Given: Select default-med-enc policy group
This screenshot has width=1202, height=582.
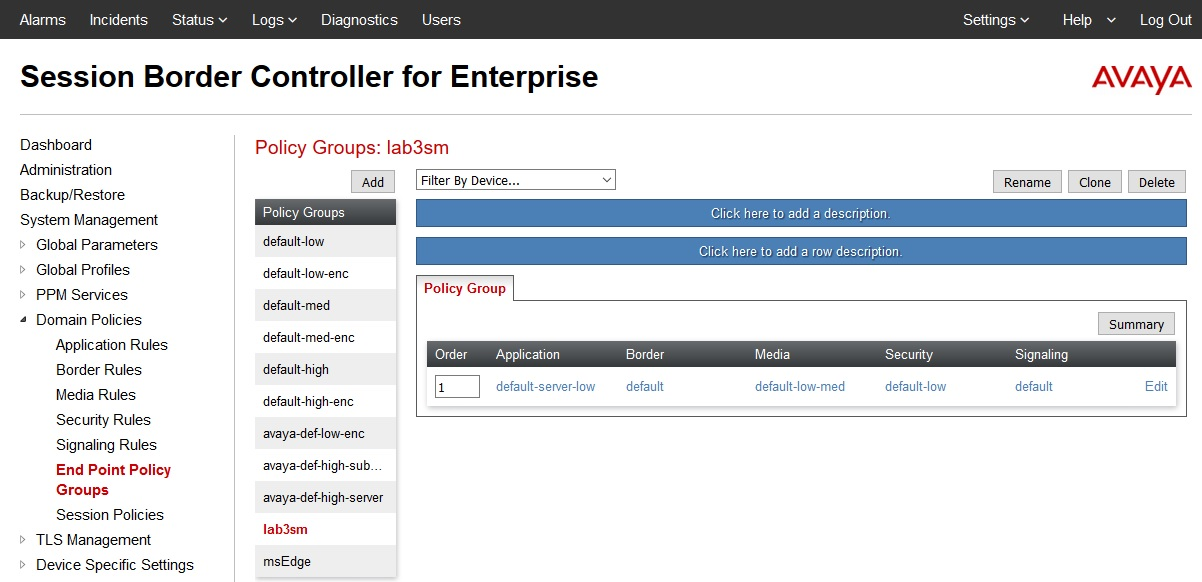Looking at the screenshot, I should coord(326,337).
